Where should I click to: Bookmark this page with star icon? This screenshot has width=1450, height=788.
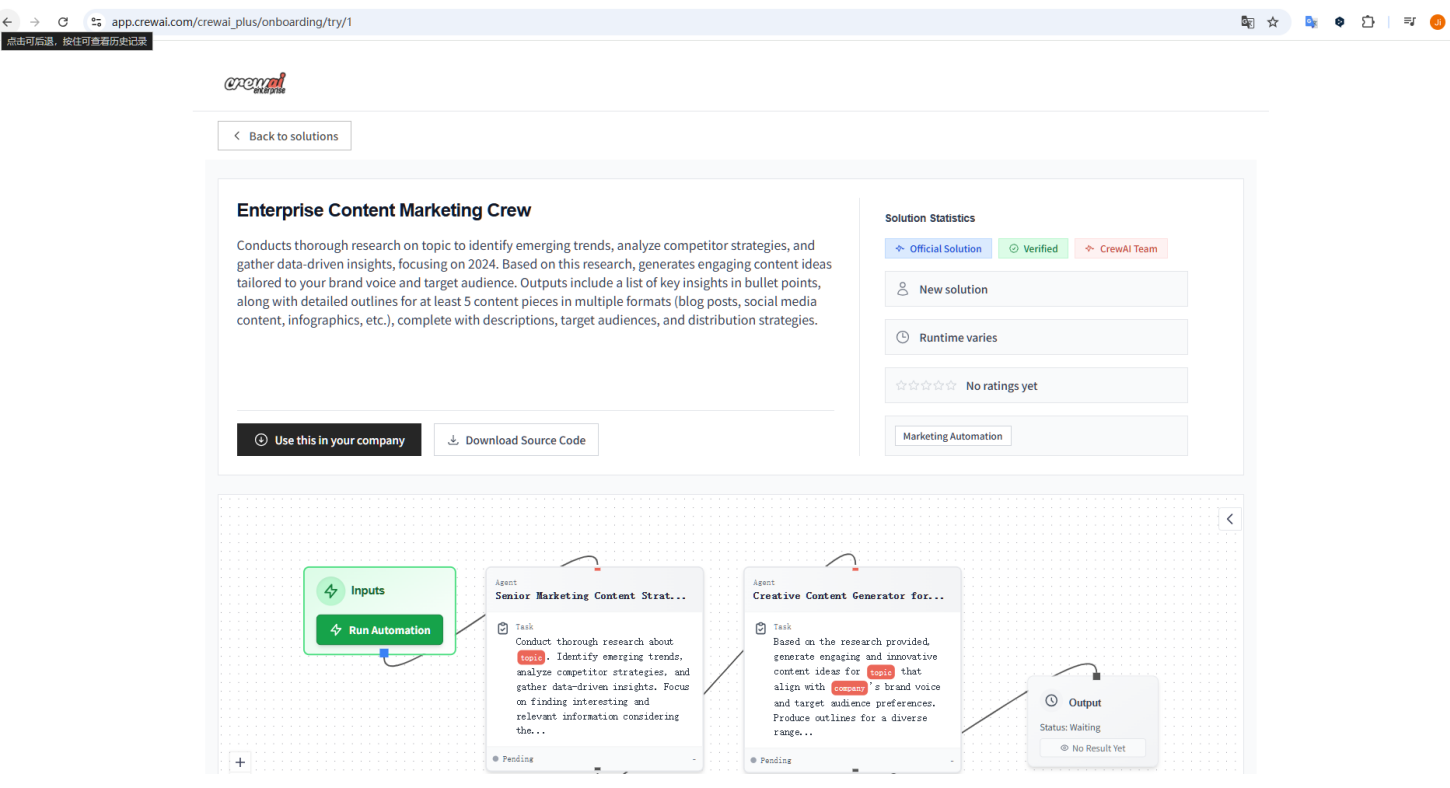tap(1273, 21)
